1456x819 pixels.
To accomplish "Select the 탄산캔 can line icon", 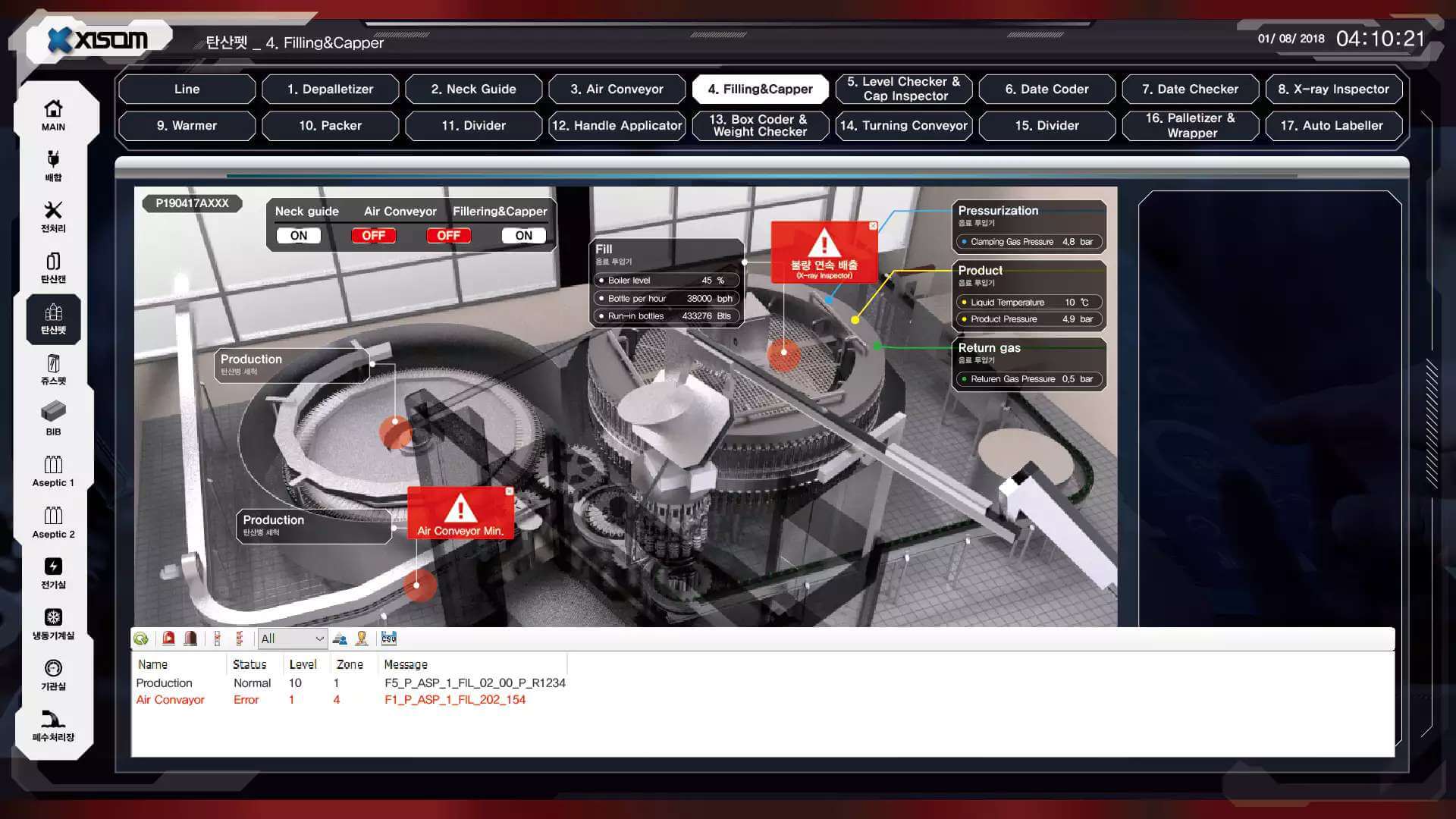I will click(x=53, y=268).
